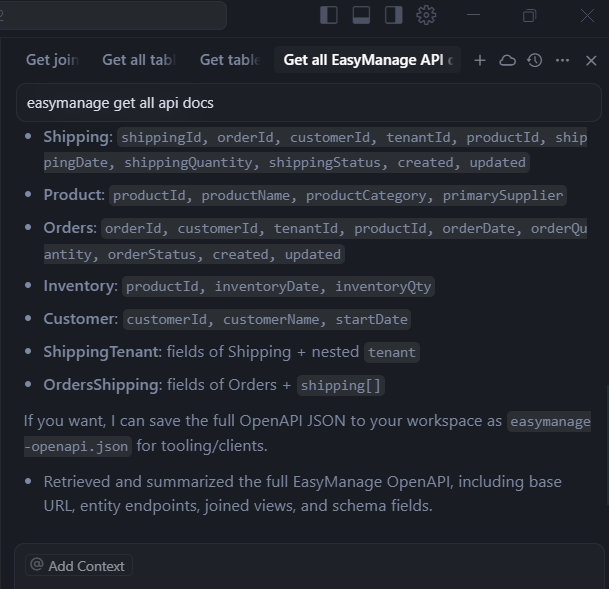Click the cloud icon in chat header
The height and width of the screenshot is (589, 609).
tap(507, 60)
